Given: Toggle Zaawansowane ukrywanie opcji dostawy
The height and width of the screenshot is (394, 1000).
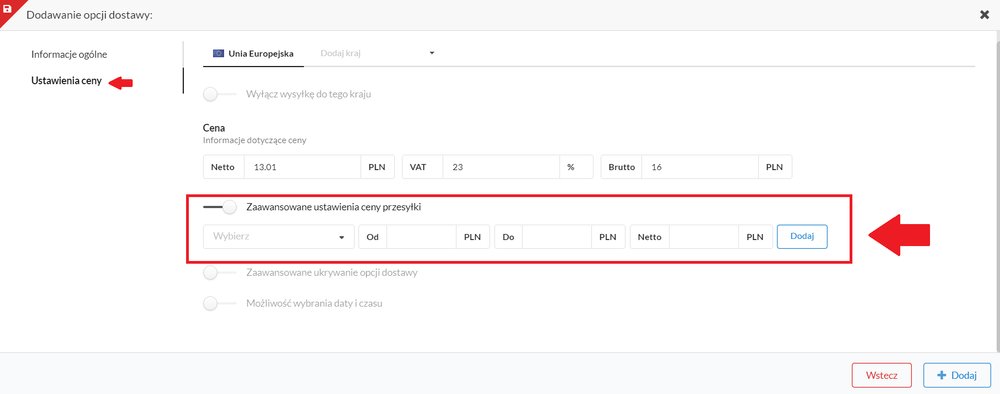Looking at the screenshot, I should (219, 273).
